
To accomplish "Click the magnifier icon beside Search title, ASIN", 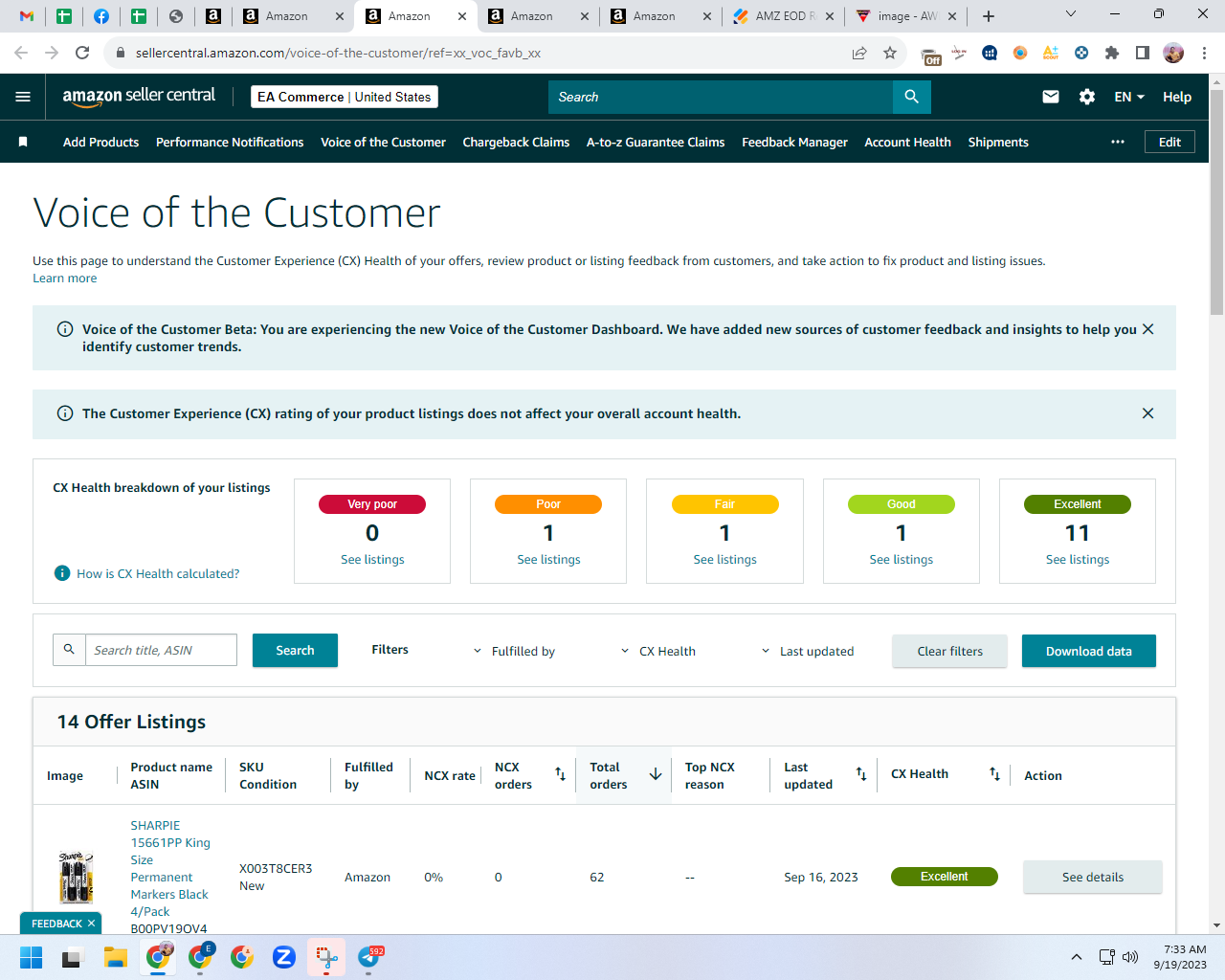I will pyautogui.click(x=69, y=650).
